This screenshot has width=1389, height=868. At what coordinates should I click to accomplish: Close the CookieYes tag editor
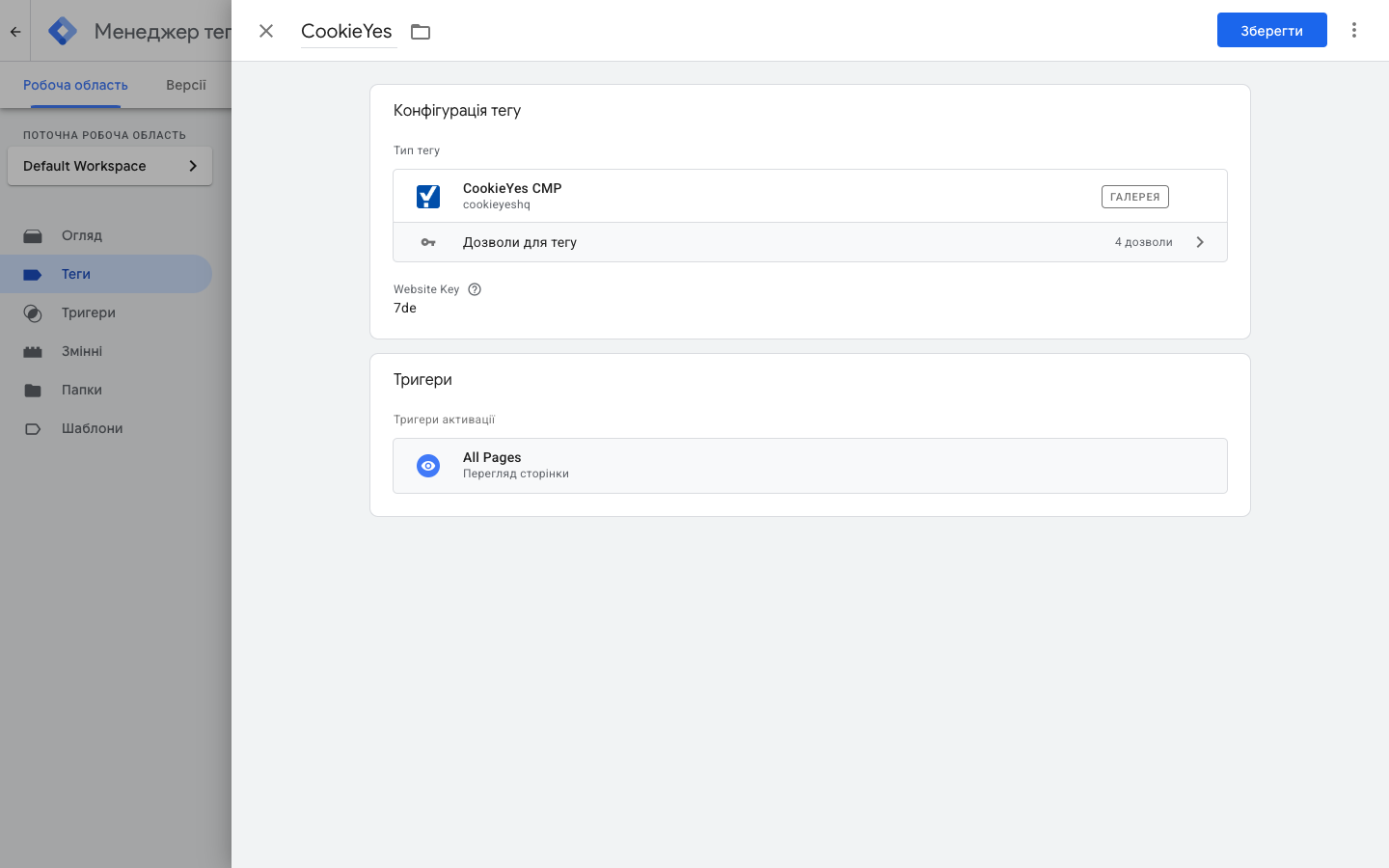click(x=266, y=31)
